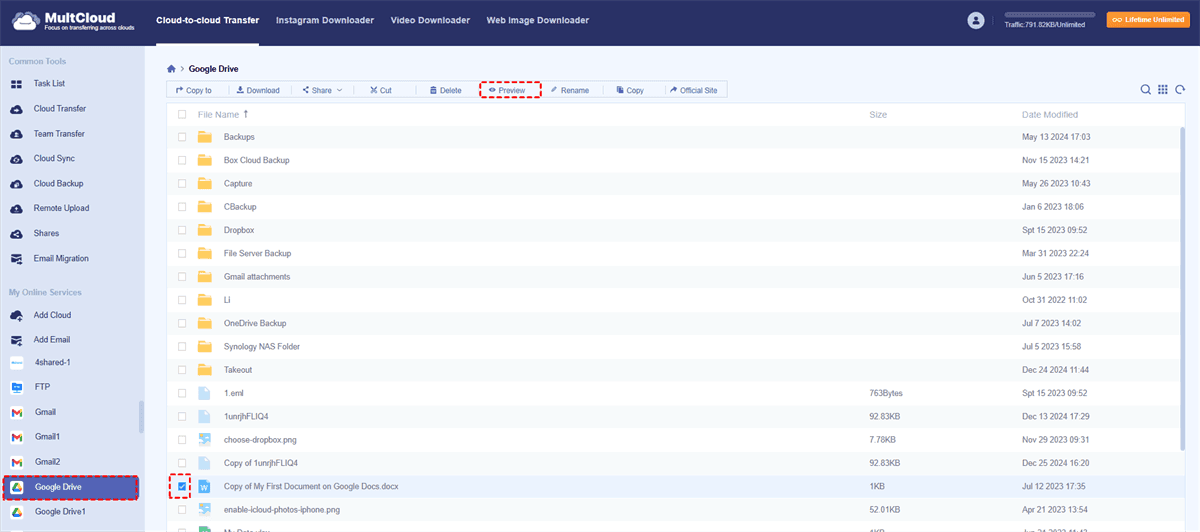Click the home breadcrumb icon
The image size is (1200, 532).
coord(171,69)
